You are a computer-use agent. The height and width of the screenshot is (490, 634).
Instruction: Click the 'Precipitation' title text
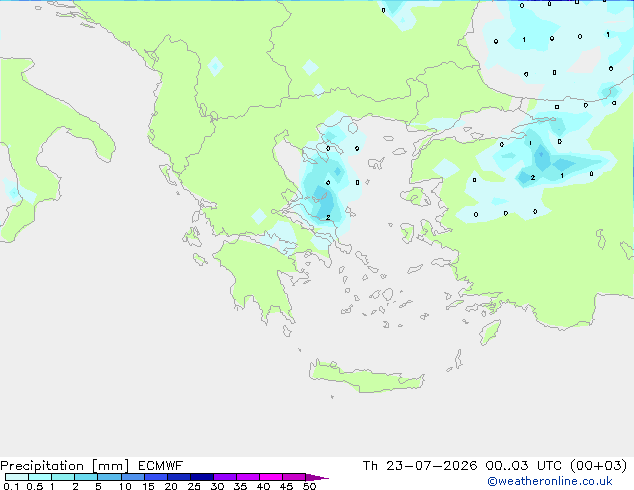click(42, 466)
